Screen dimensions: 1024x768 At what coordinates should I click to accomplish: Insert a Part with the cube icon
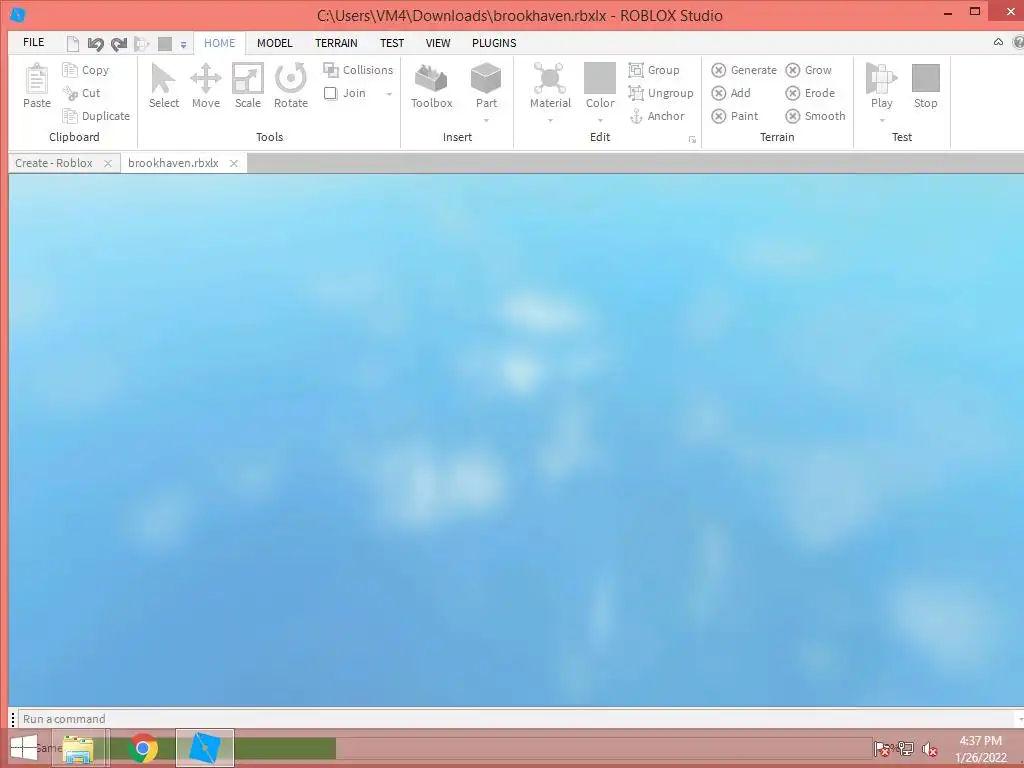click(486, 79)
